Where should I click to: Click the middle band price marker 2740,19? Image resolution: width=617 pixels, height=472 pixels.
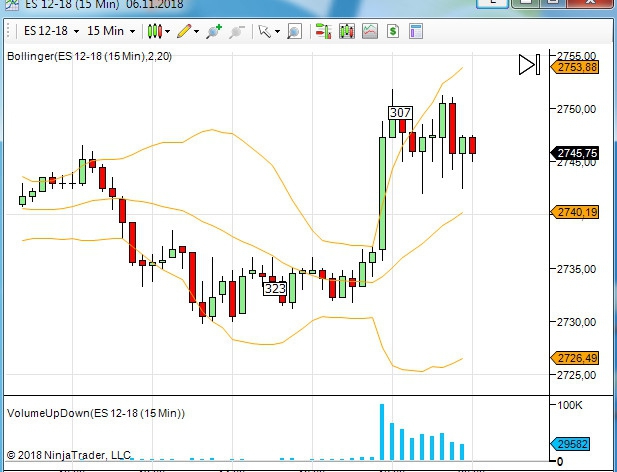click(575, 212)
